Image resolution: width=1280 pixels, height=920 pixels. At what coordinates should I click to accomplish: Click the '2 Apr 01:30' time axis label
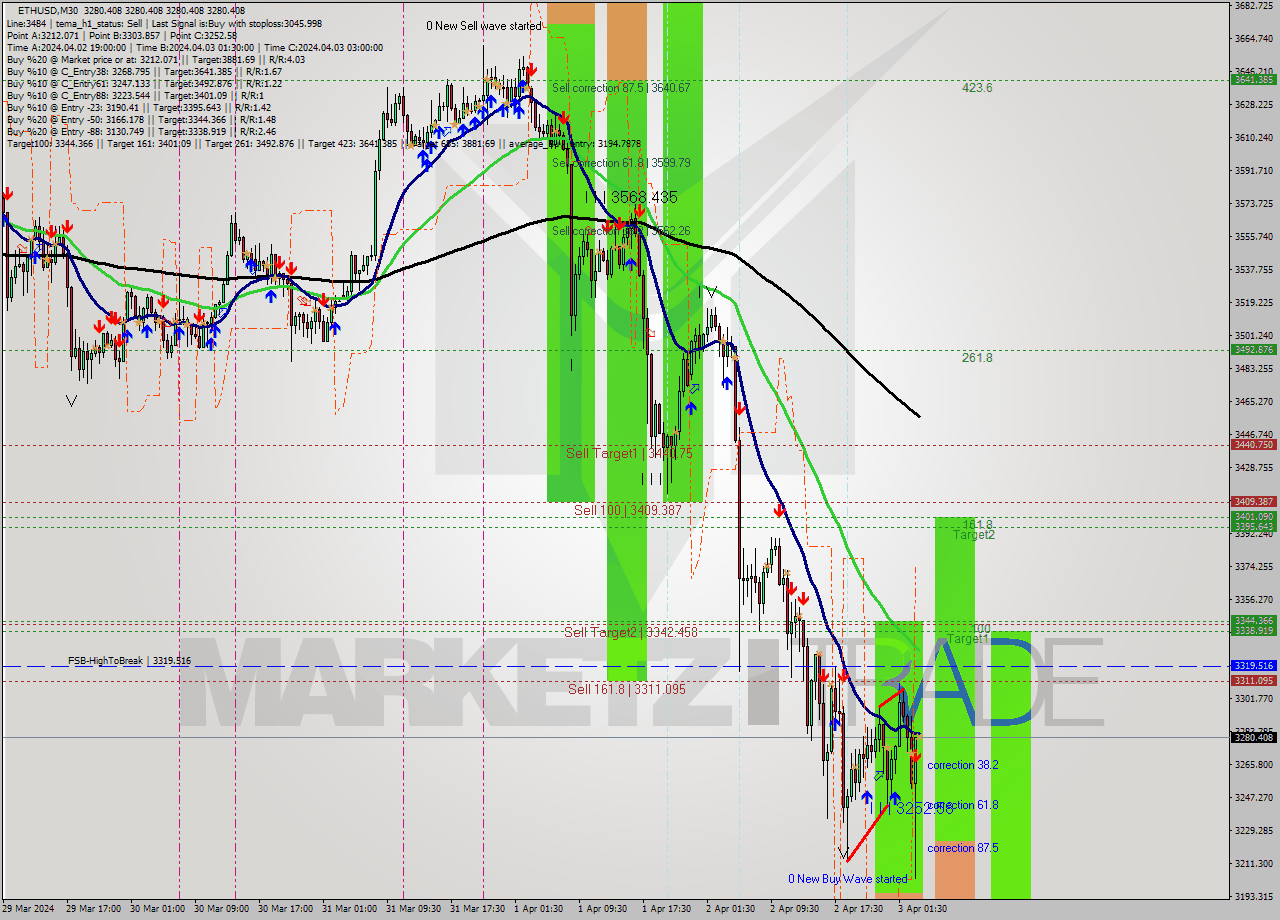tap(730, 909)
